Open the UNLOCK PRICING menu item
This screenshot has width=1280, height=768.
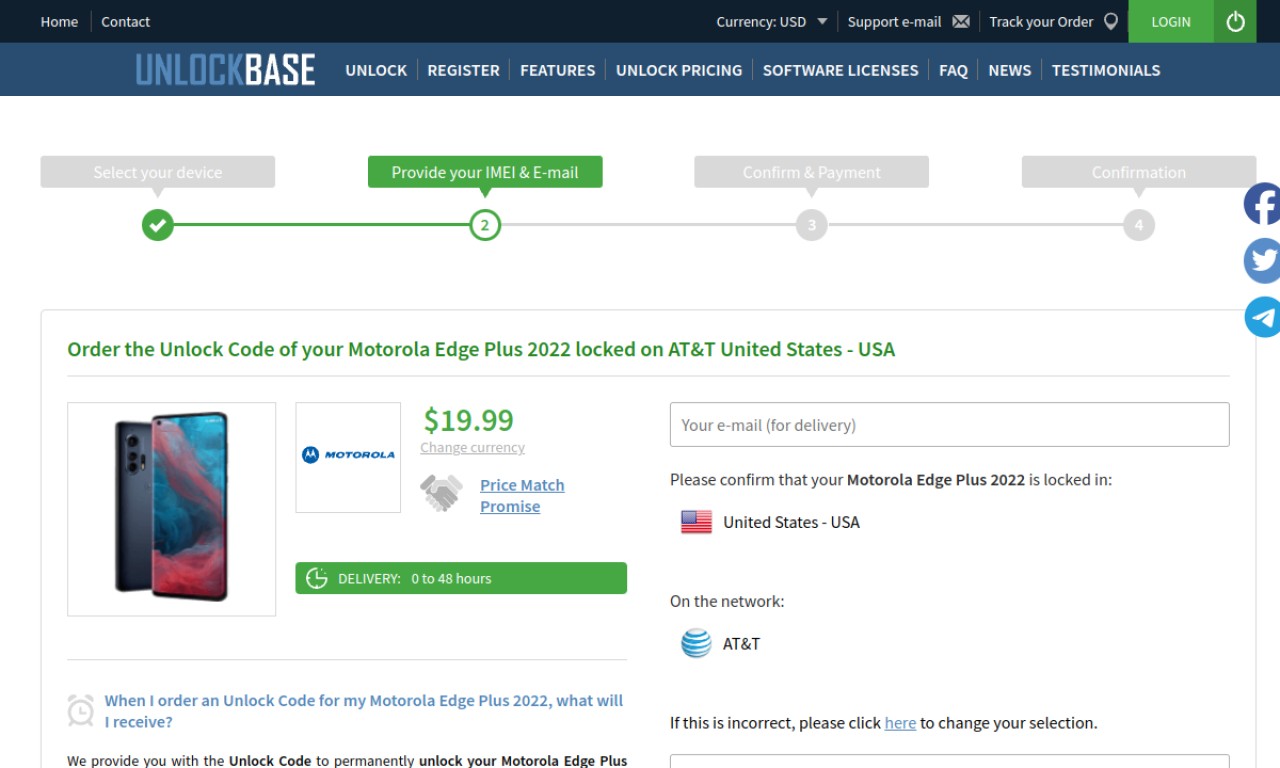pyautogui.click(x=679, y=70)
